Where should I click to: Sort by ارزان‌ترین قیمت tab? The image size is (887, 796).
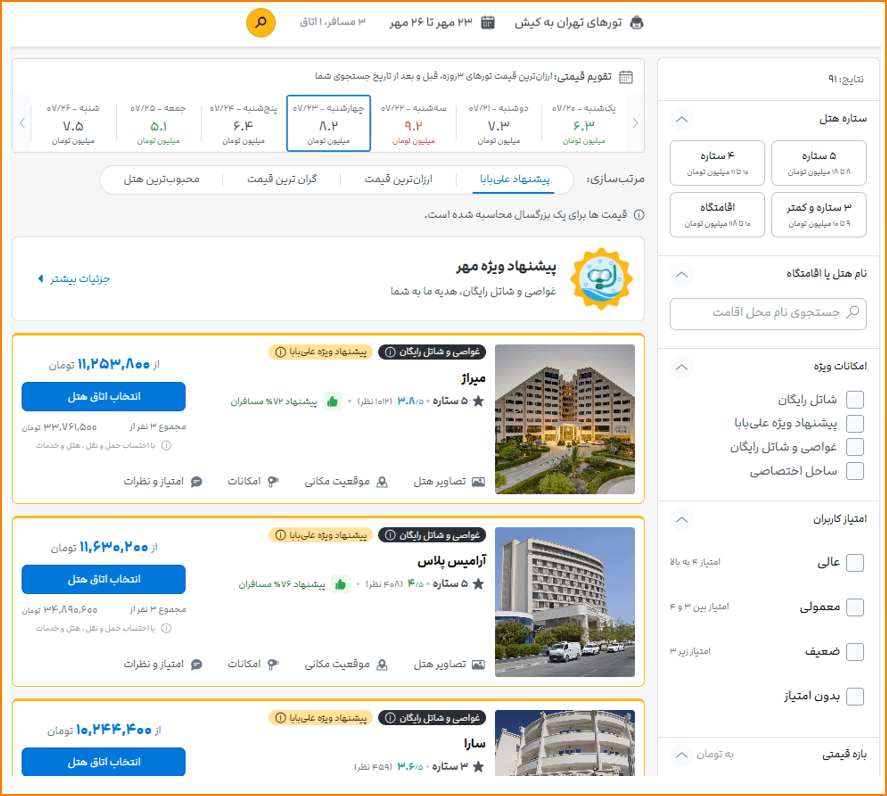pyautogui.click(x=397, y=180)
